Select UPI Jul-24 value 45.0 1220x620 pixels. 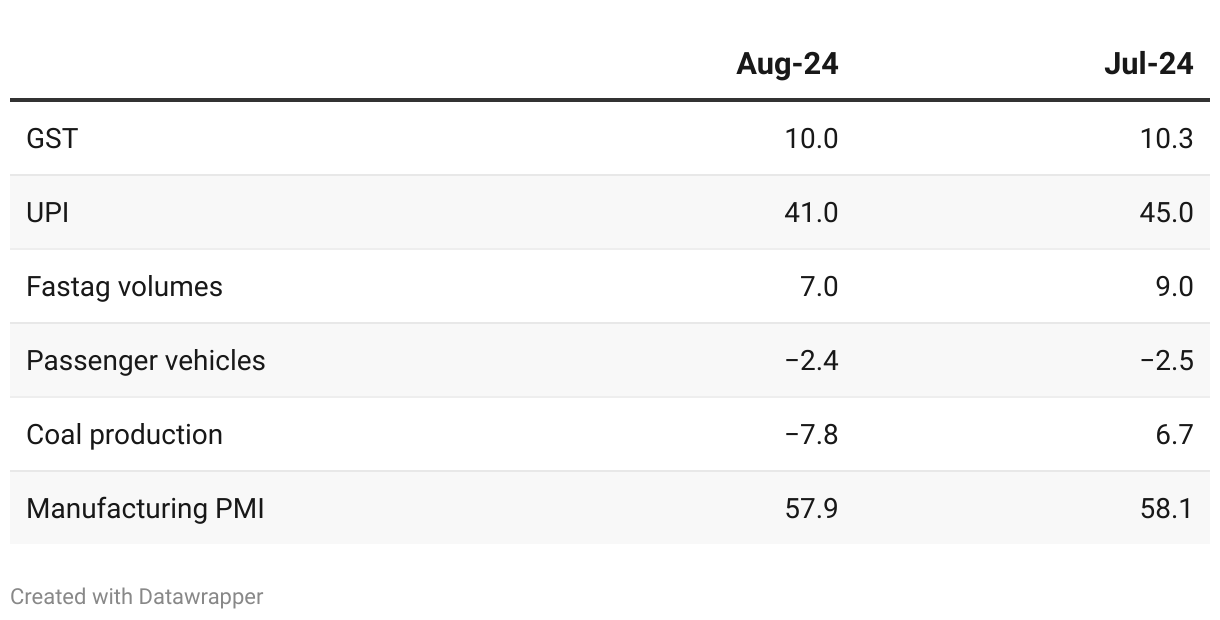point(1166,213)
